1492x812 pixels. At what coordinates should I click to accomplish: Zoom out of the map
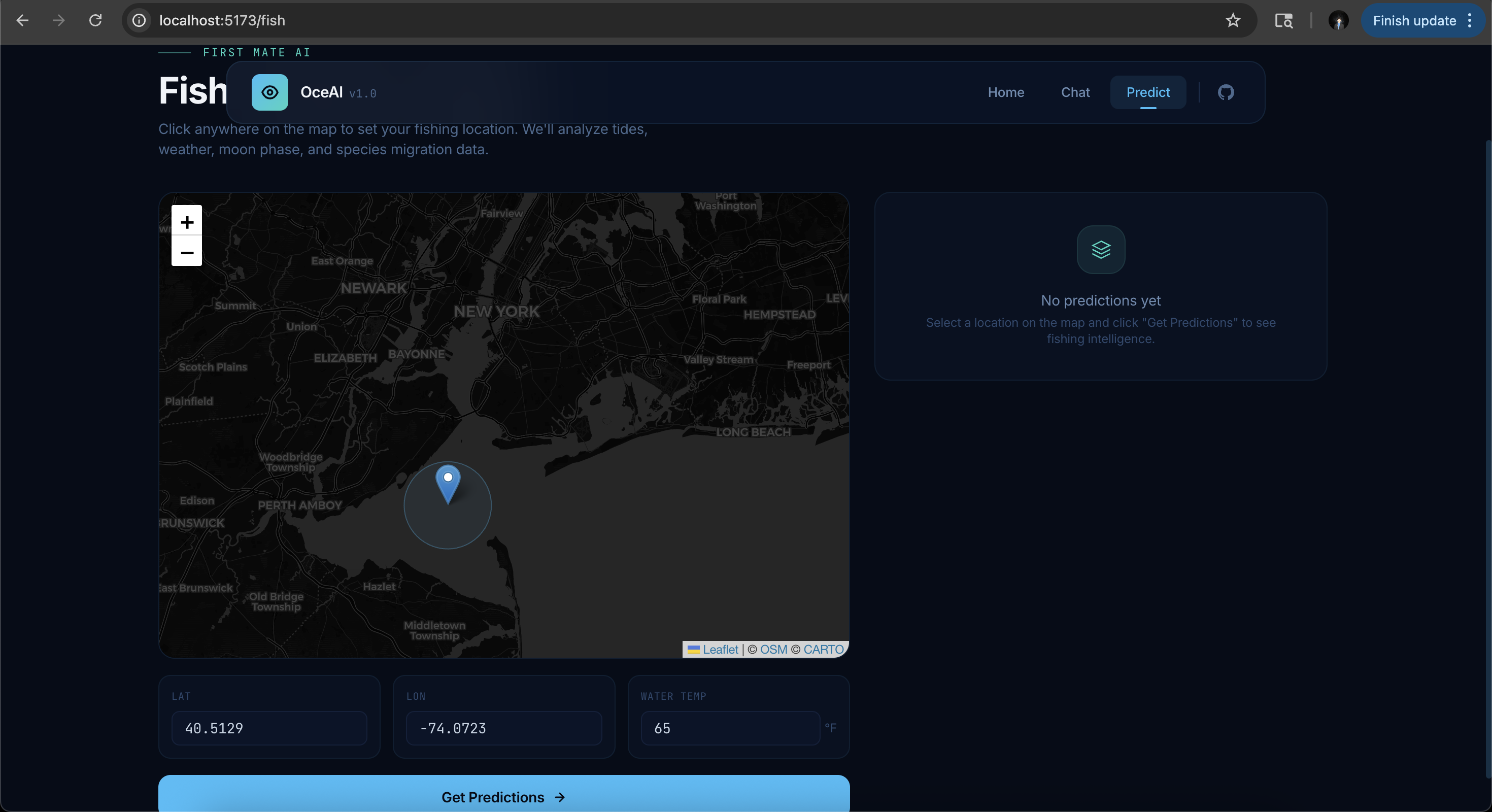click(187, 252)
